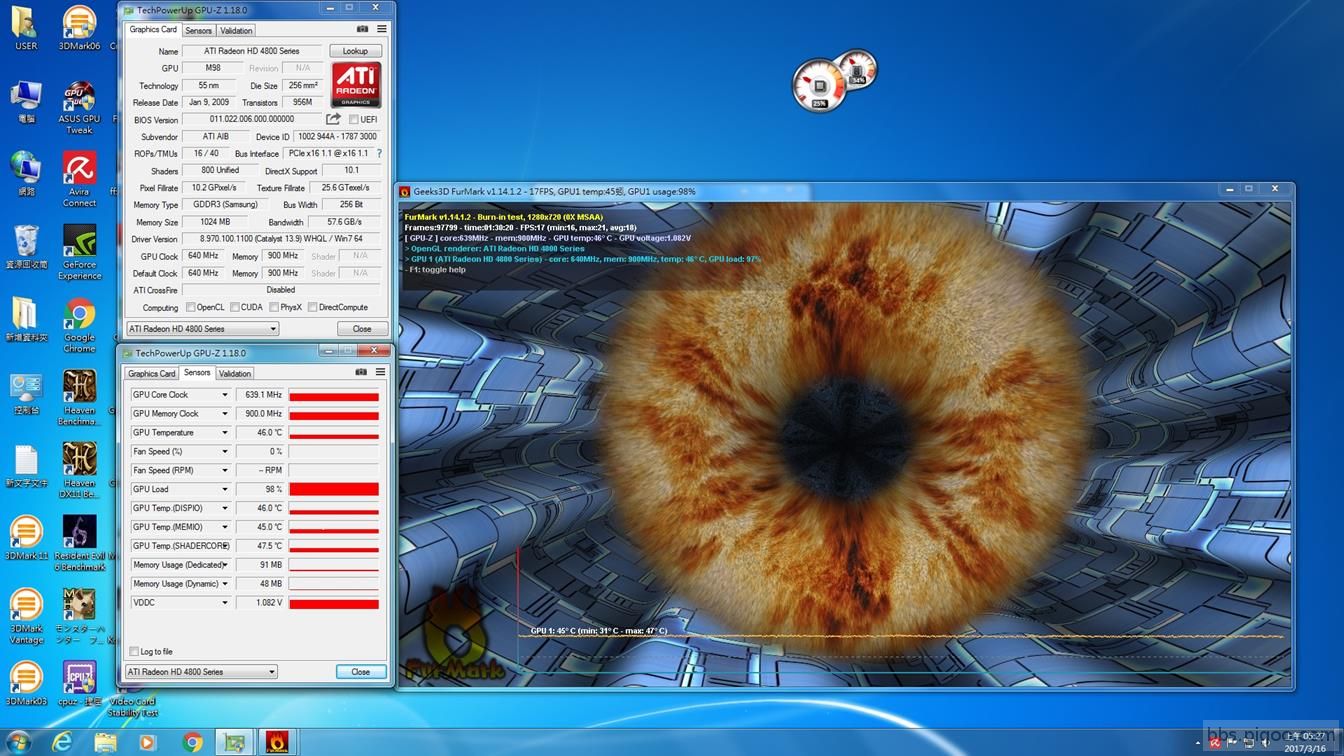Expand the VDDC sensor dropdown
Viewport: 1344px width, 756px height.
[x=224, y=603]
